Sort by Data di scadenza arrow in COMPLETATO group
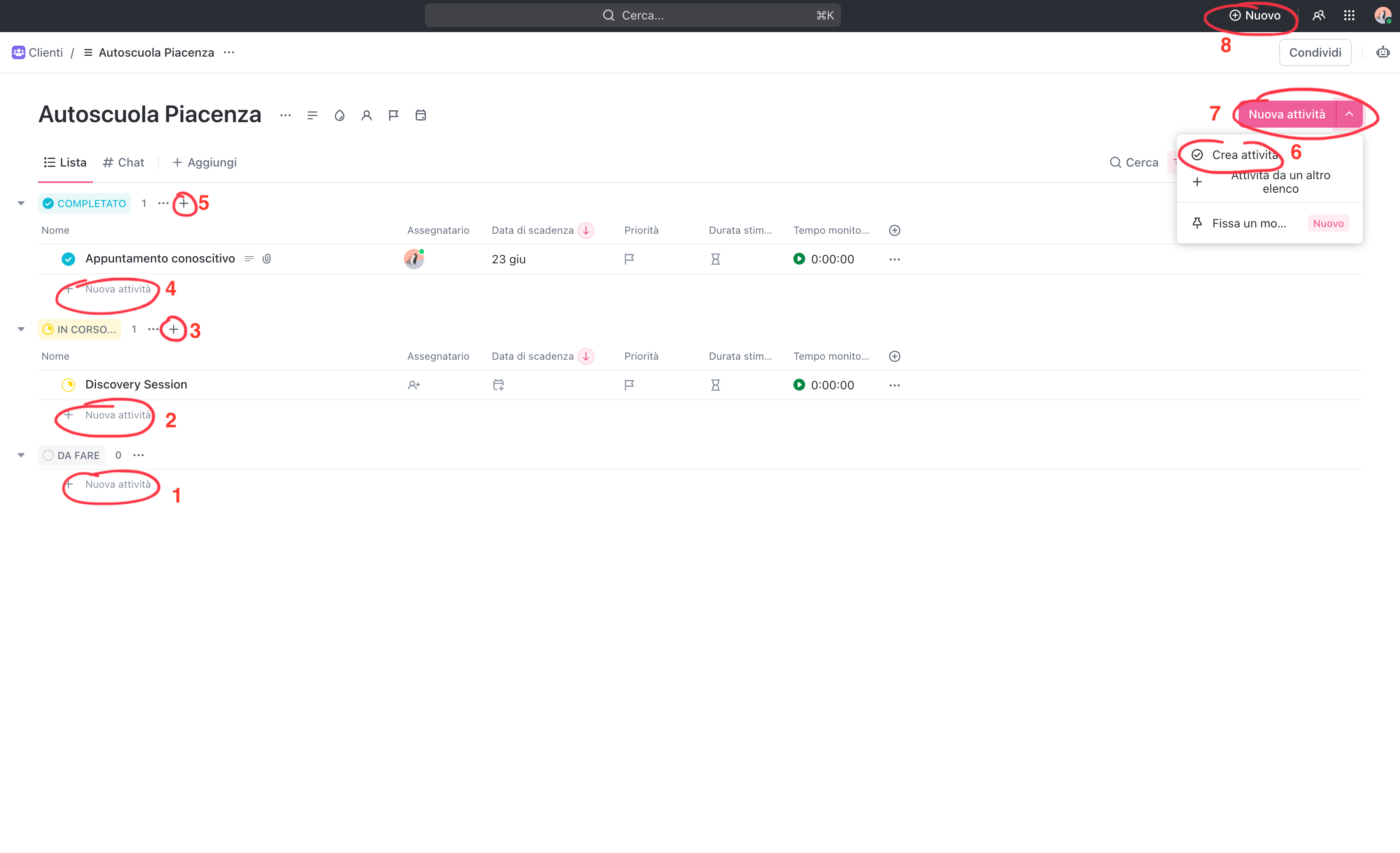1400x853 pixels. point(586,230)
